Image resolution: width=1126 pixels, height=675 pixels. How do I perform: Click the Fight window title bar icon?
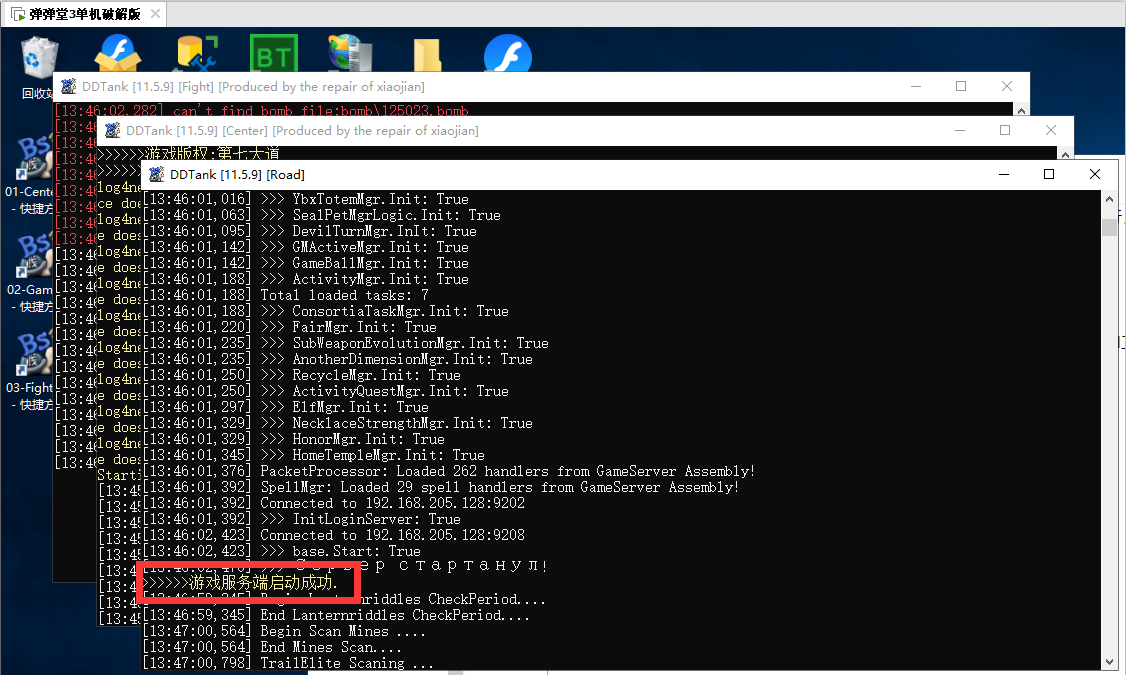[x=68, y=87]
